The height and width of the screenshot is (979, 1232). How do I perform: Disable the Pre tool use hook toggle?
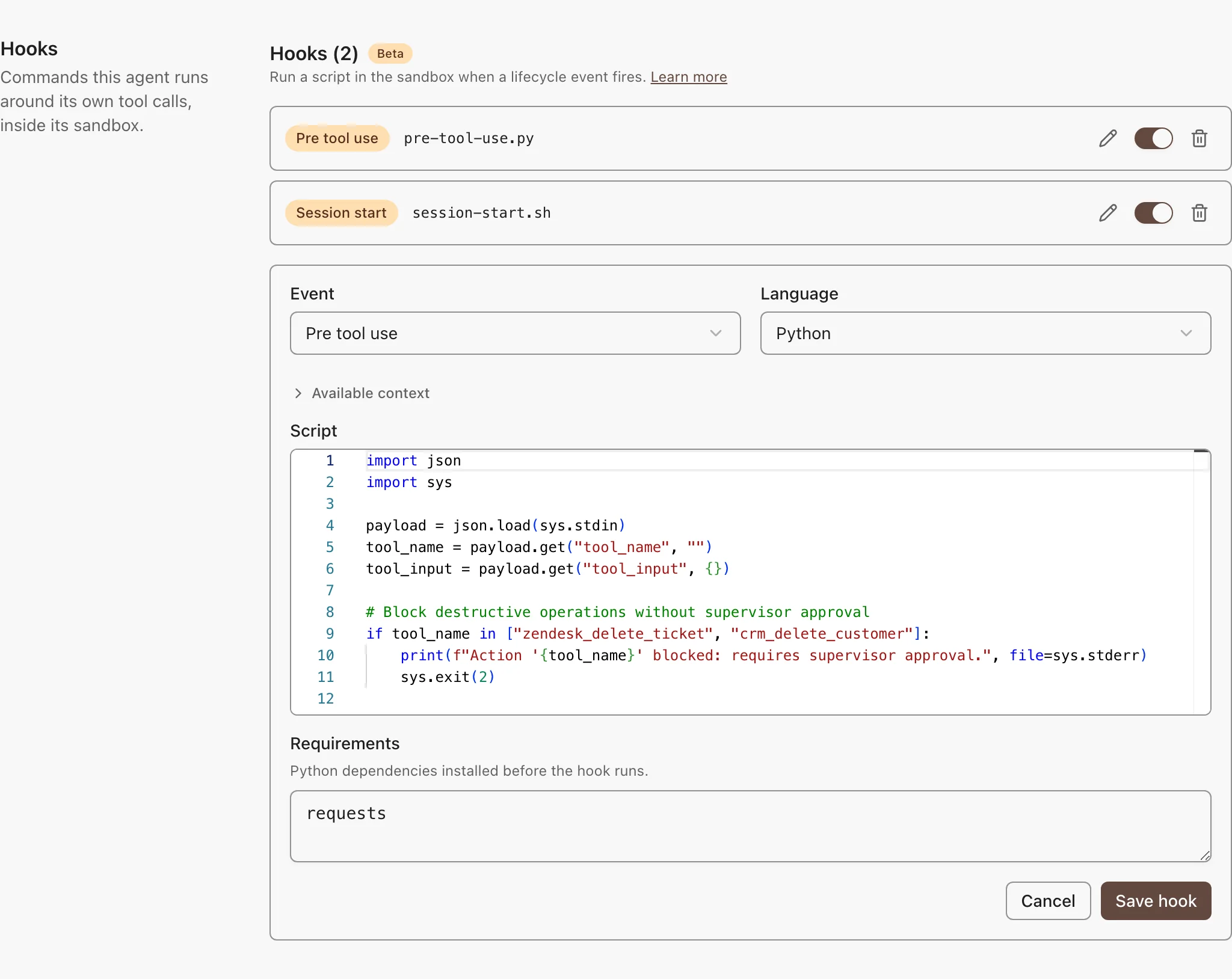pyautogui.click(x=1153, y=138)
